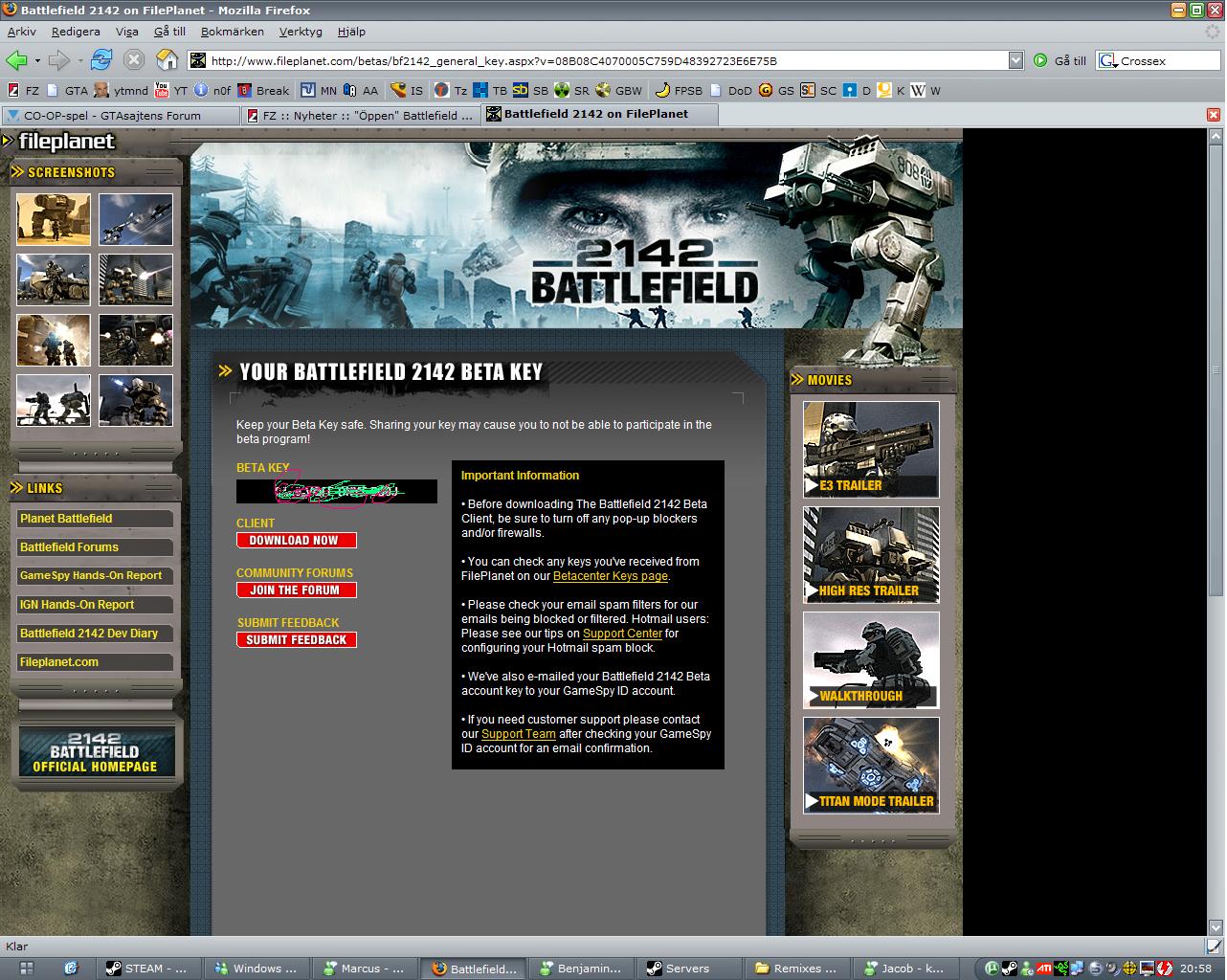This screenshot has height=980, width=1227.
Task: Open the URL history dropdown arrow
Action: (1015, 60)
